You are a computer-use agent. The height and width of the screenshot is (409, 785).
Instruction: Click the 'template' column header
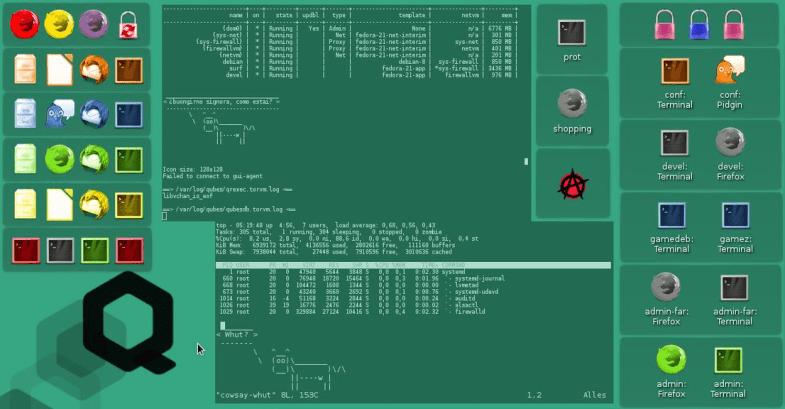(x=412, y=16)
